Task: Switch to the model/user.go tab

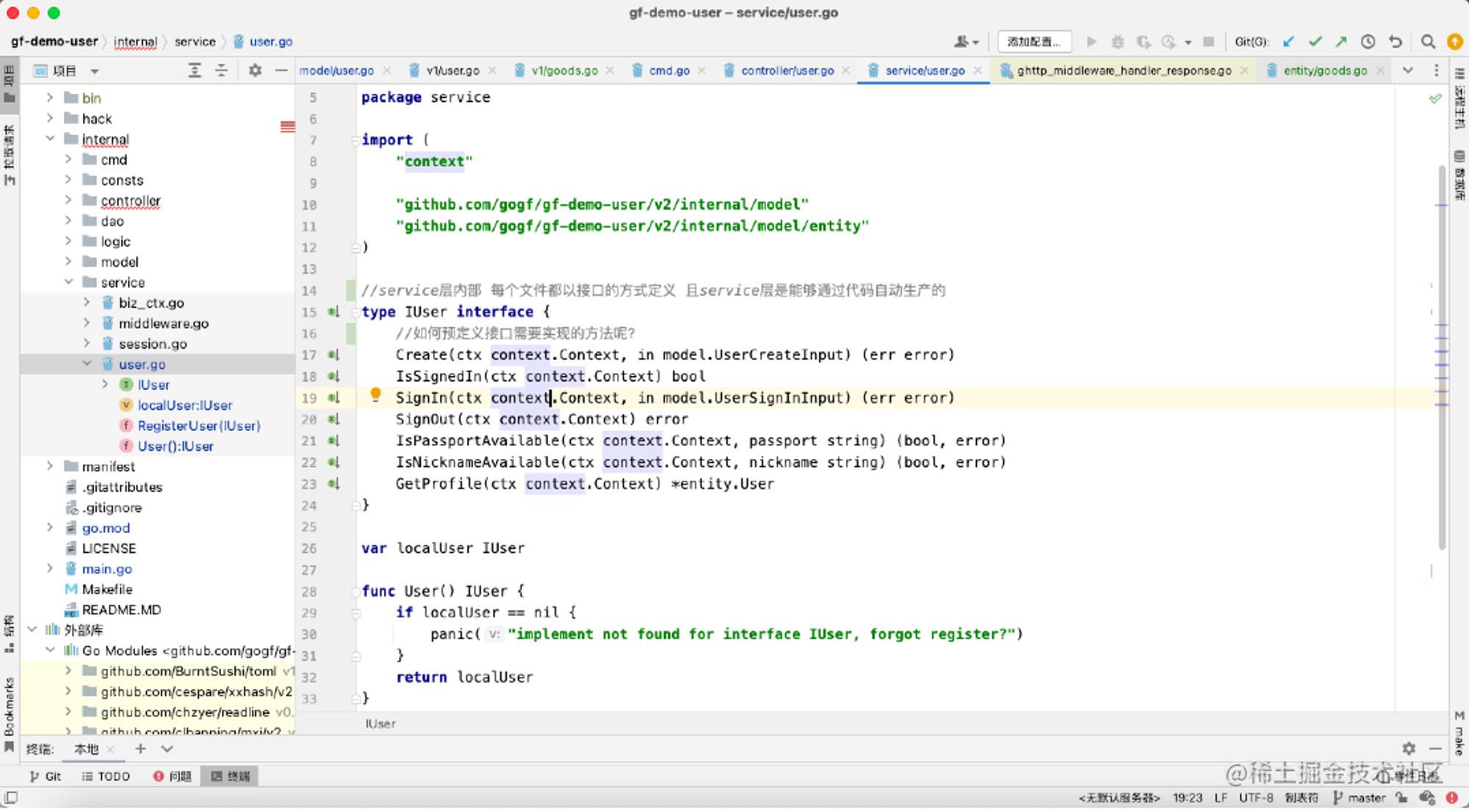Action: (336, 70)
